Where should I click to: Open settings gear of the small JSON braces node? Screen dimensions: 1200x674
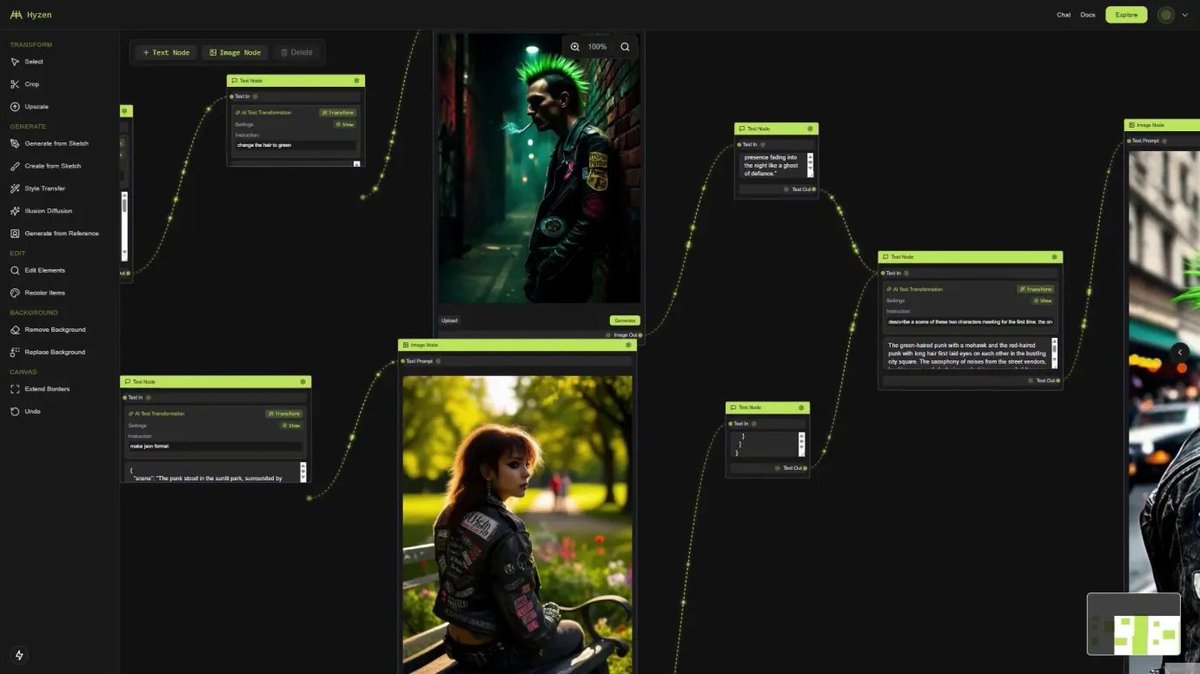(x=801, y=407)
